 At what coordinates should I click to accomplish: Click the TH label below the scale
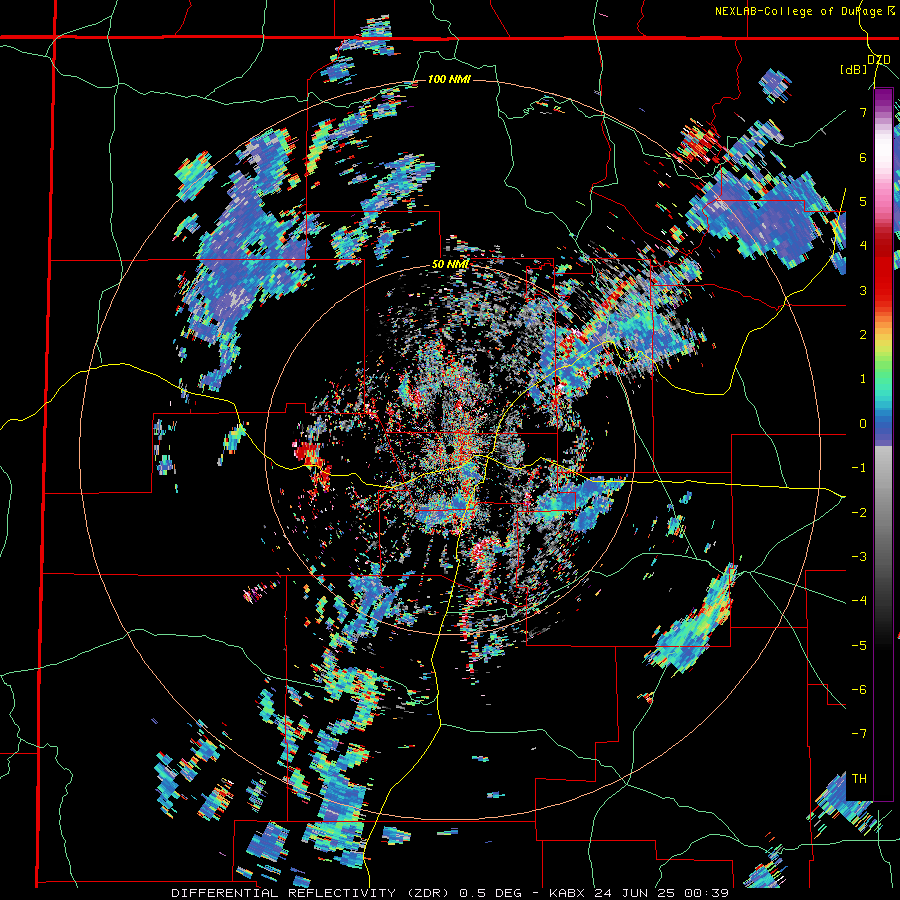tap(859, 779)
